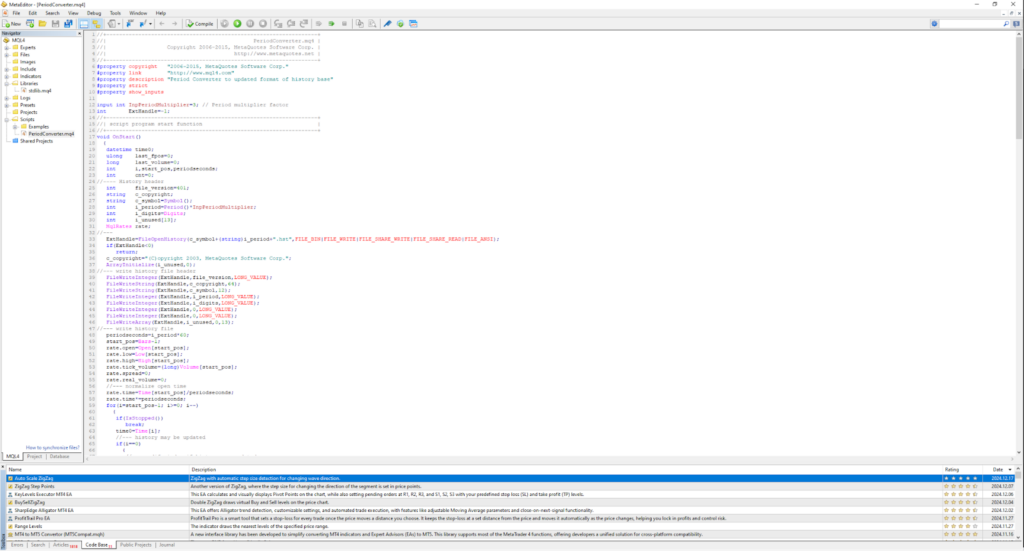Click the Open folder icon in toolbar
Viewport: 1024px width, 551px height.
point(42,24)
